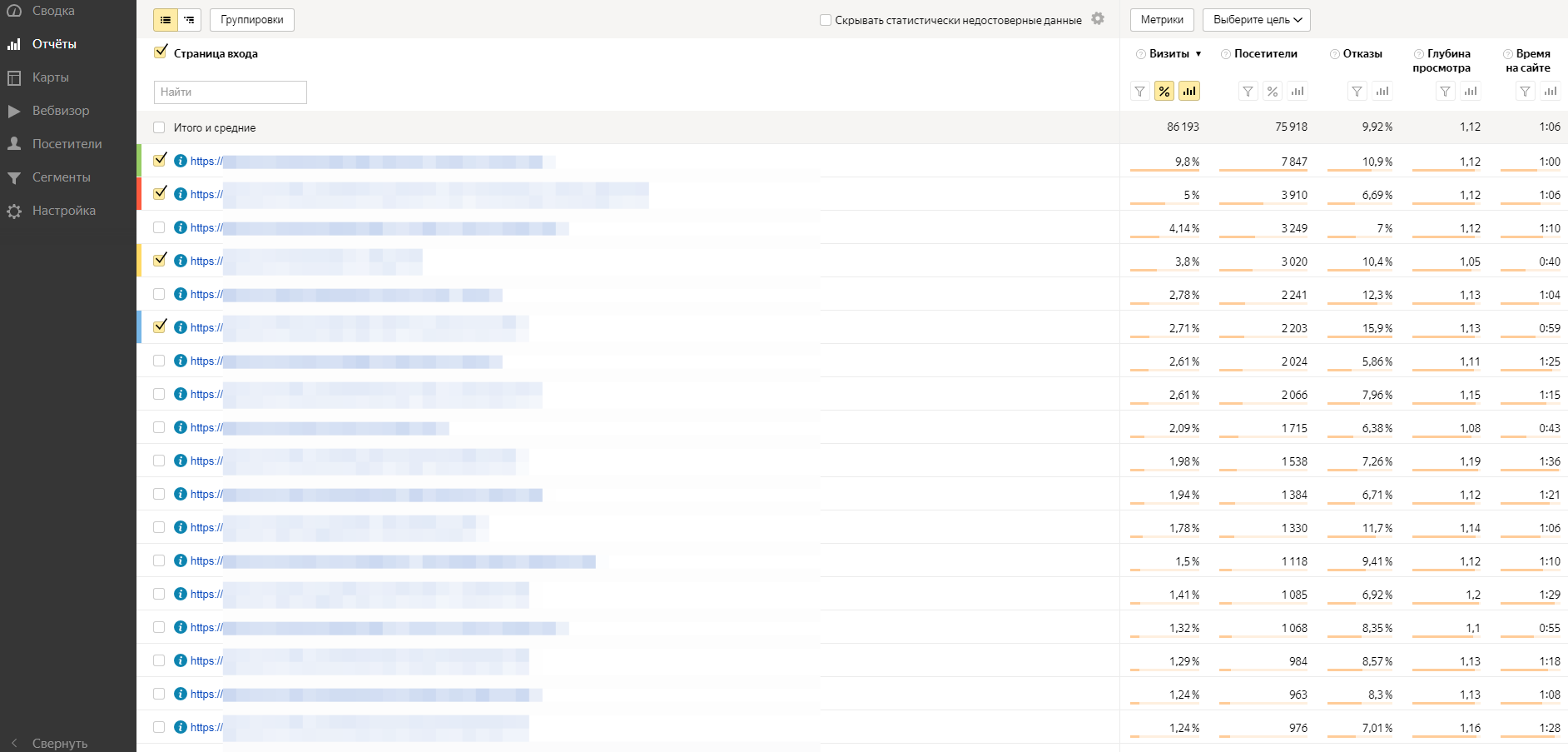
Task: Uncheck the row with 3 910 visitors
Action: tap(159, 193)
